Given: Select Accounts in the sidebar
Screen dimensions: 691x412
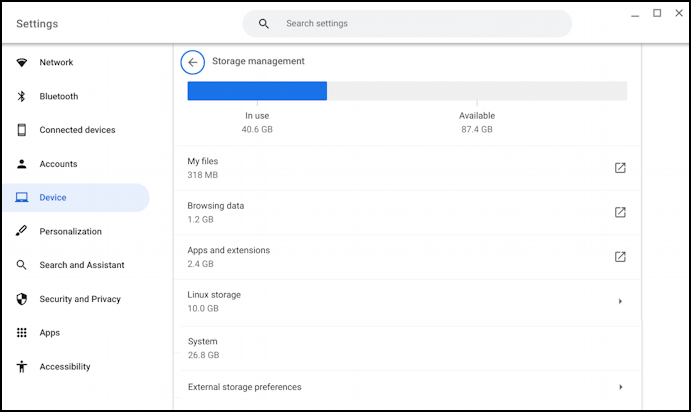Looking at the screenshot, I should coord(58,164).
